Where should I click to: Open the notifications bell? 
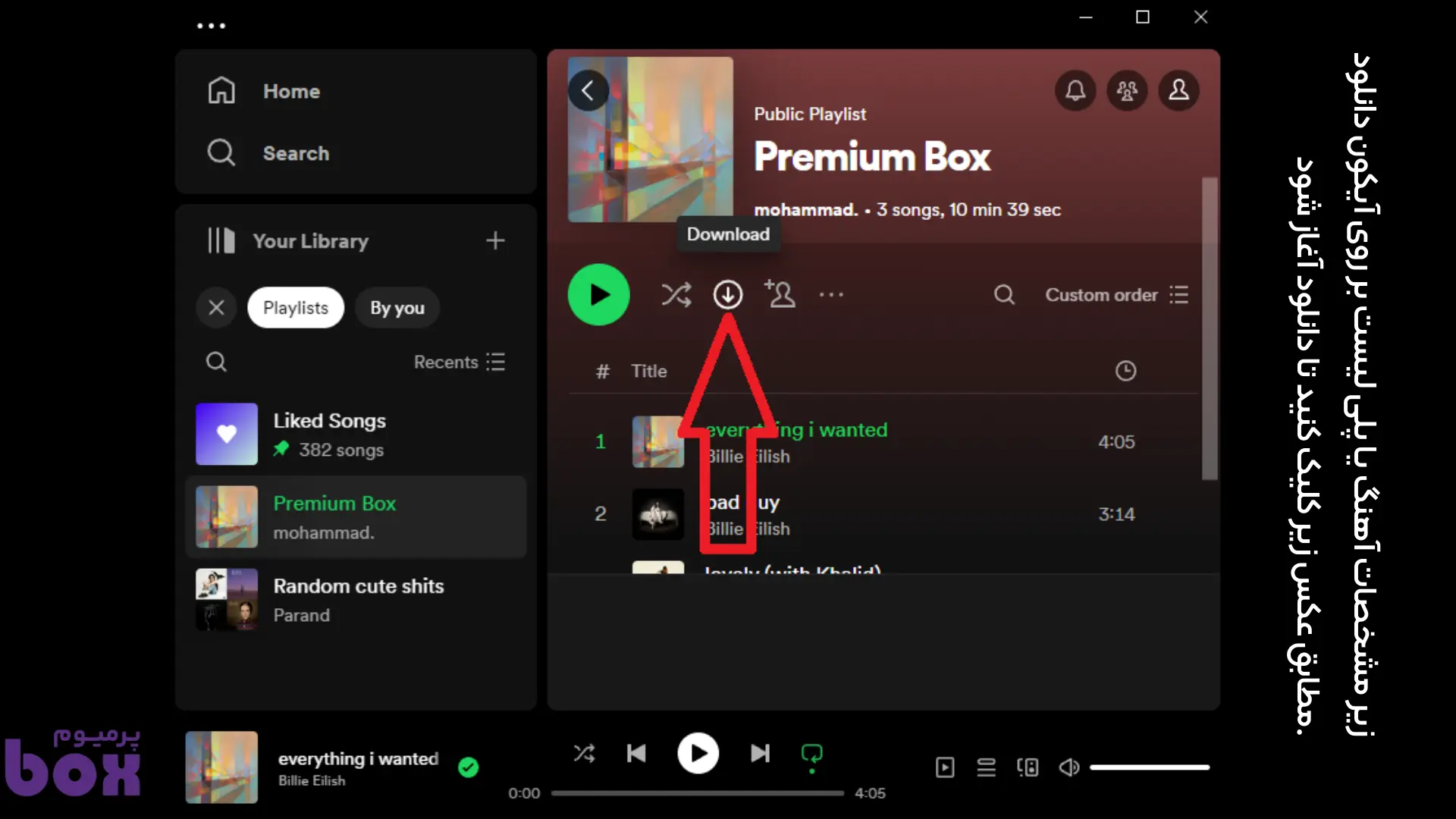click(x=1075, y=91)
